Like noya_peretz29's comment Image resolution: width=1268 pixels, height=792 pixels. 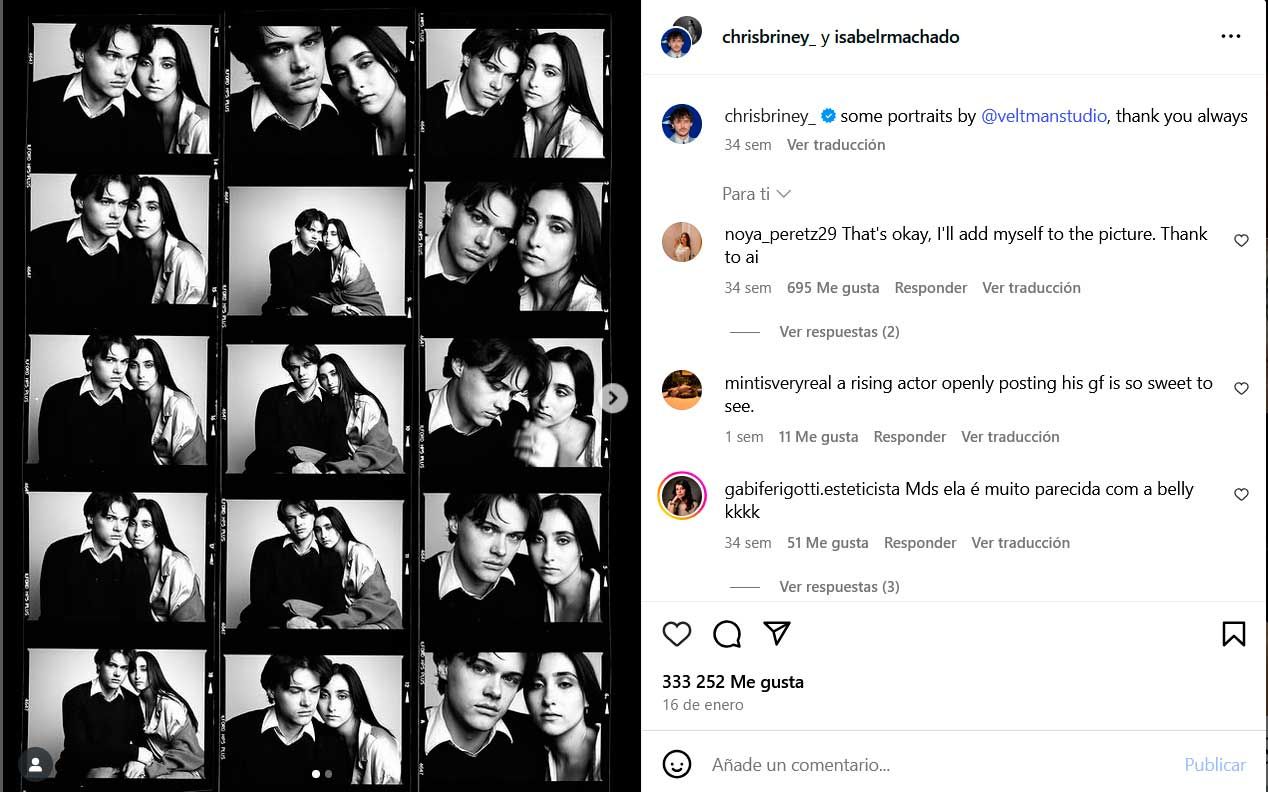click(x=1241, y=241)
